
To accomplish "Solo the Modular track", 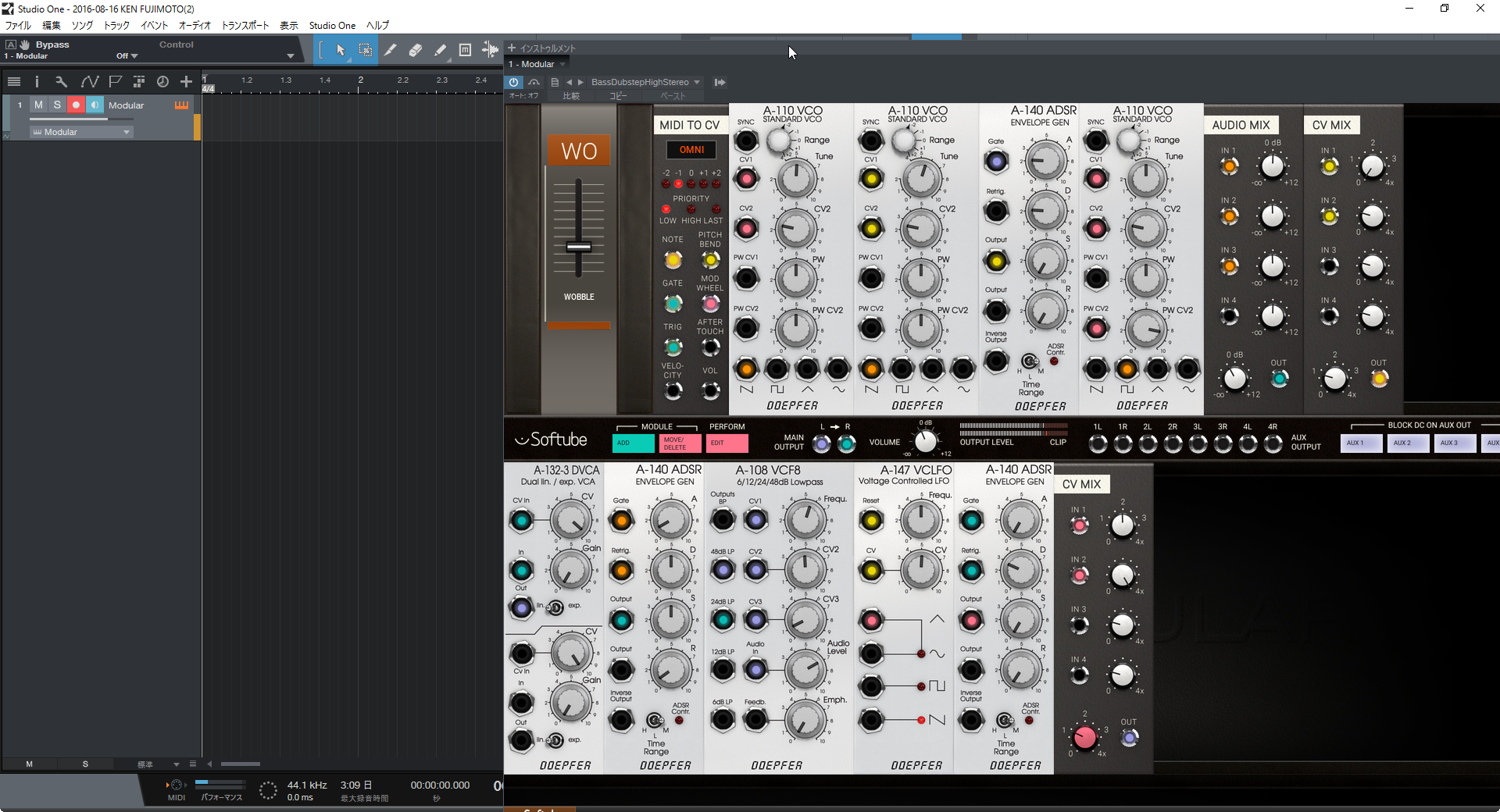I will (57, 105).
